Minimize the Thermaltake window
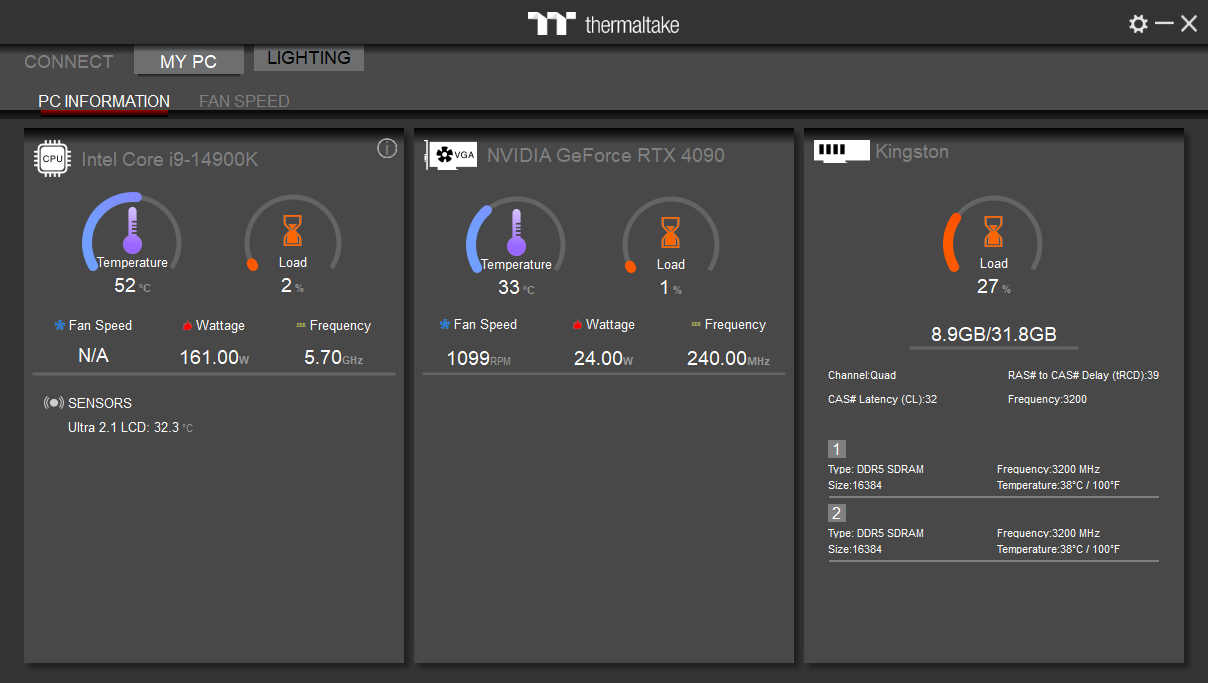 coord(1164,23)
